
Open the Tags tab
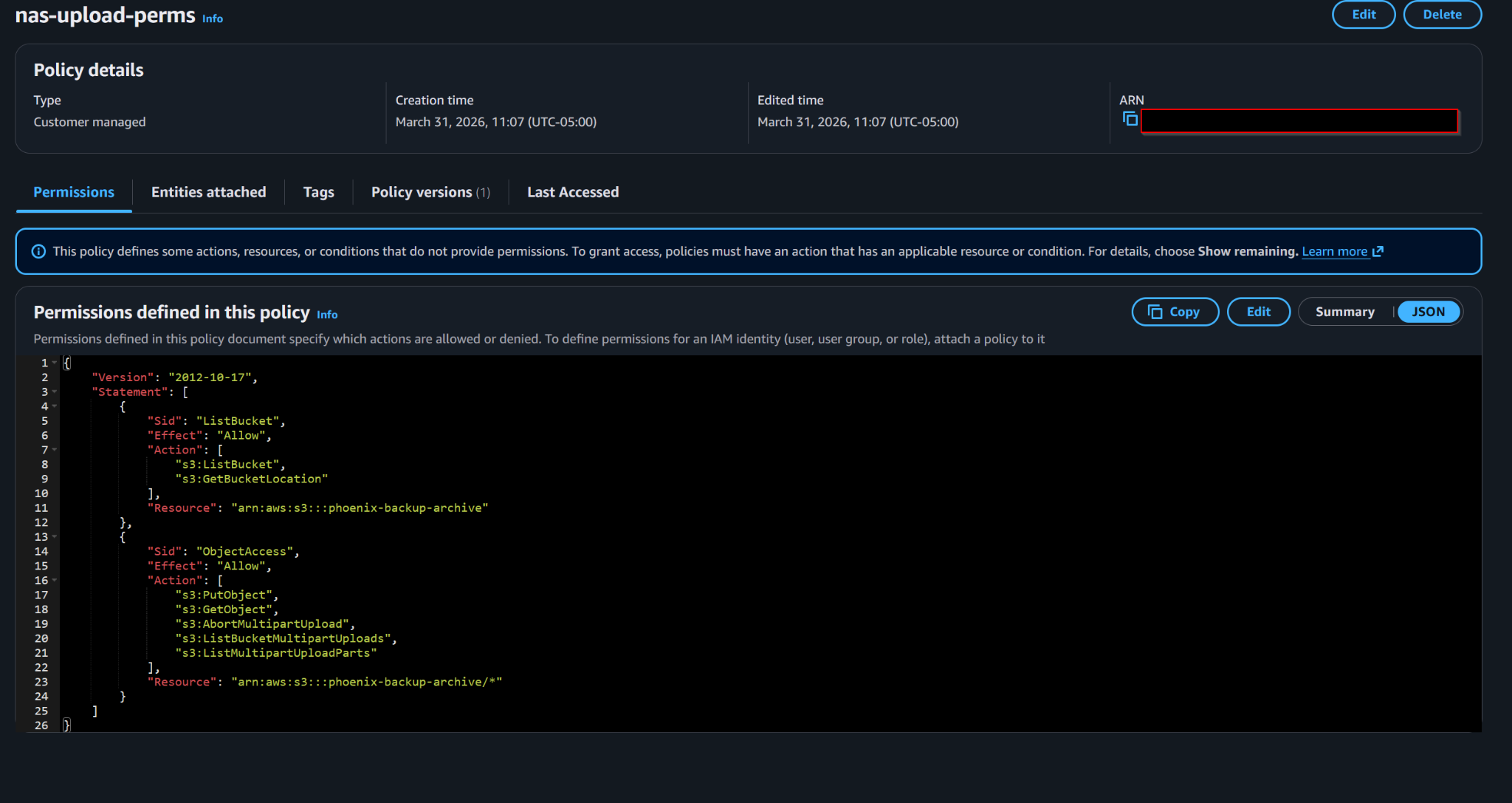click(318, 192)
